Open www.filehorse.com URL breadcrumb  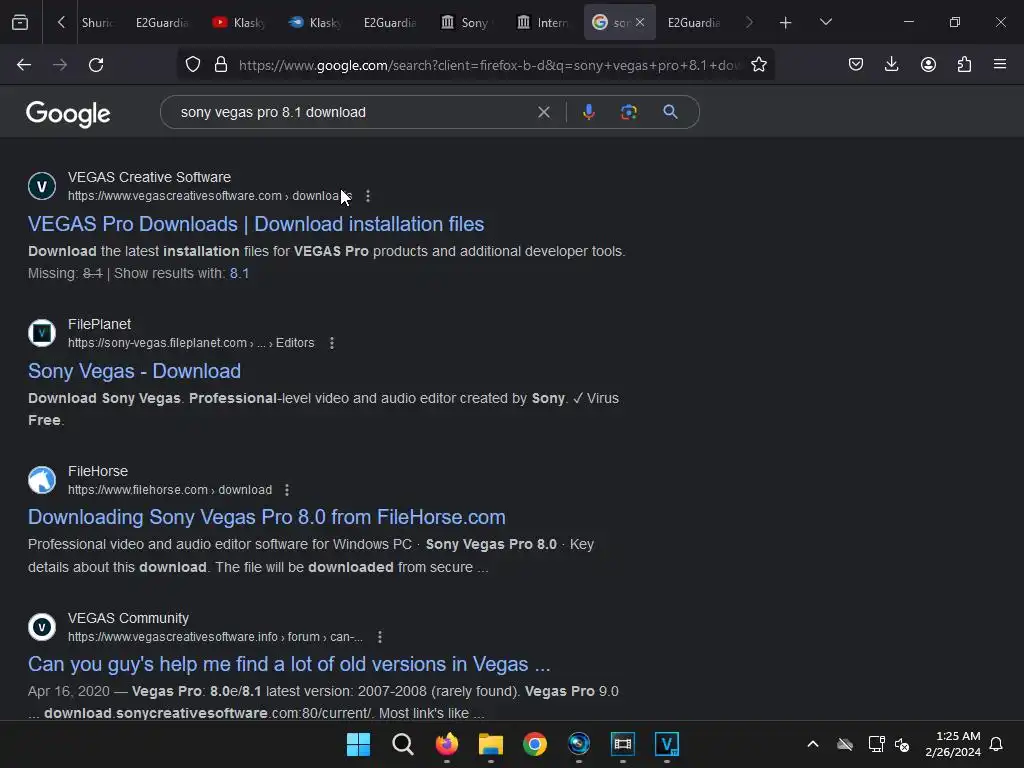coord(170,490)
